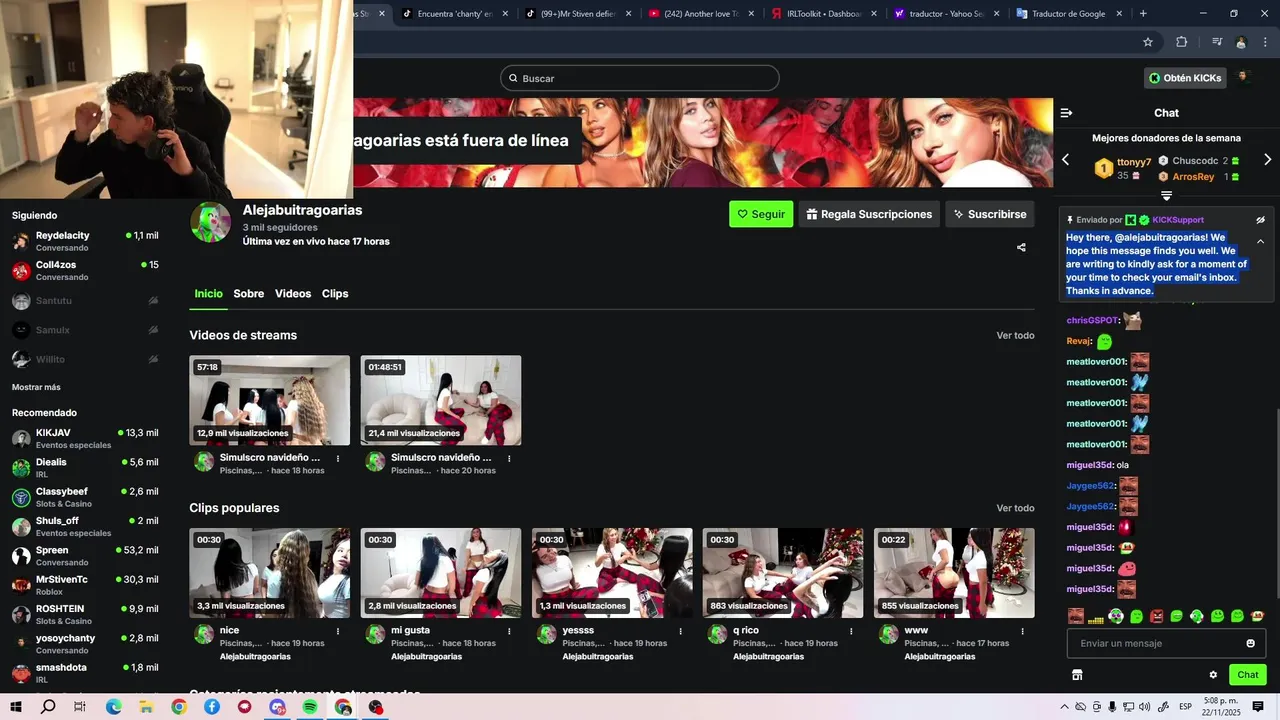Screen dimensions: 1280x720
Task: Open the 01:48:51 stream video thumbnail
Action: point(441,400)
